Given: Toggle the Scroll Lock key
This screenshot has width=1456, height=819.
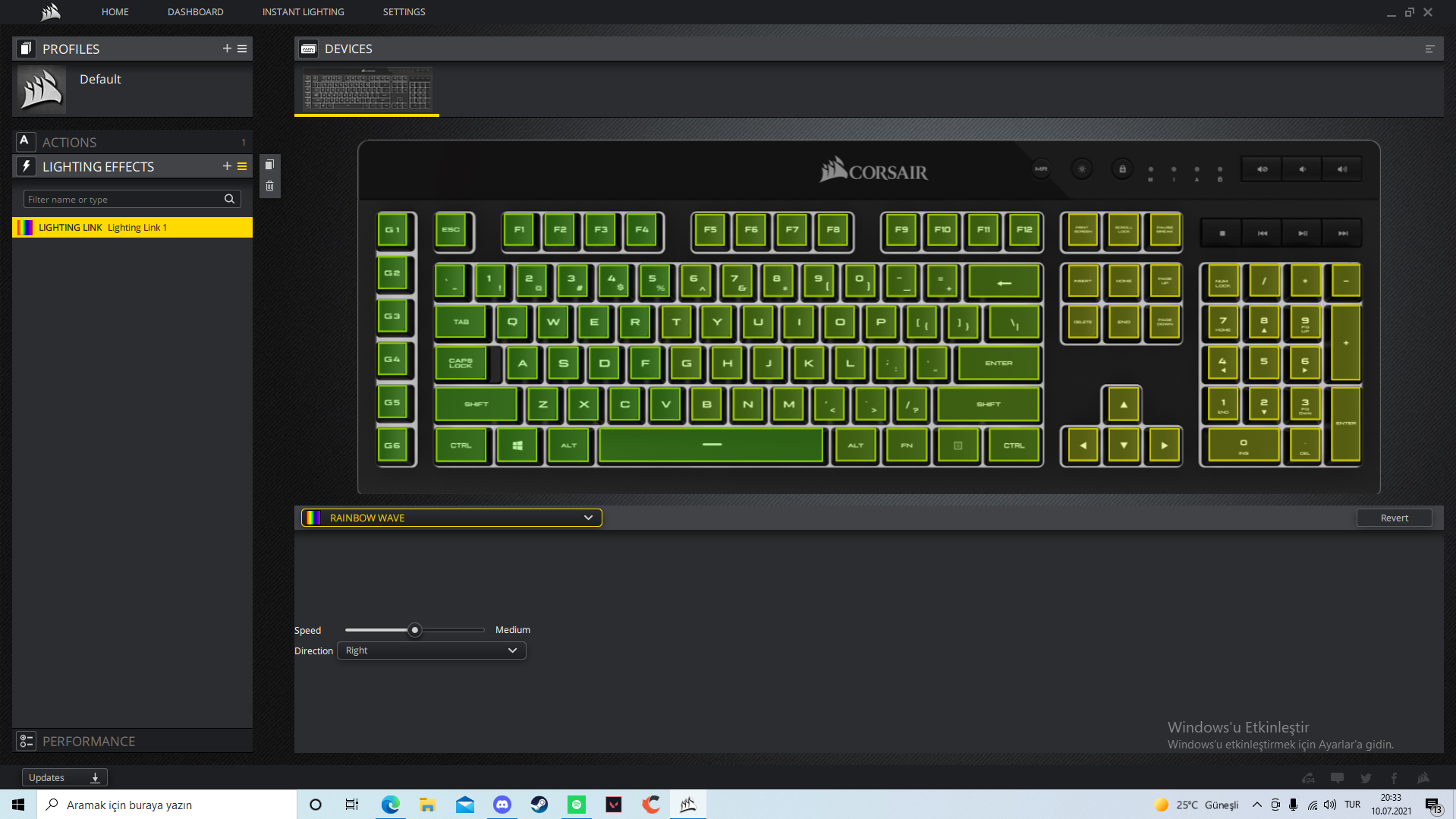Looking at the screenshot, I should [1124, 230].
